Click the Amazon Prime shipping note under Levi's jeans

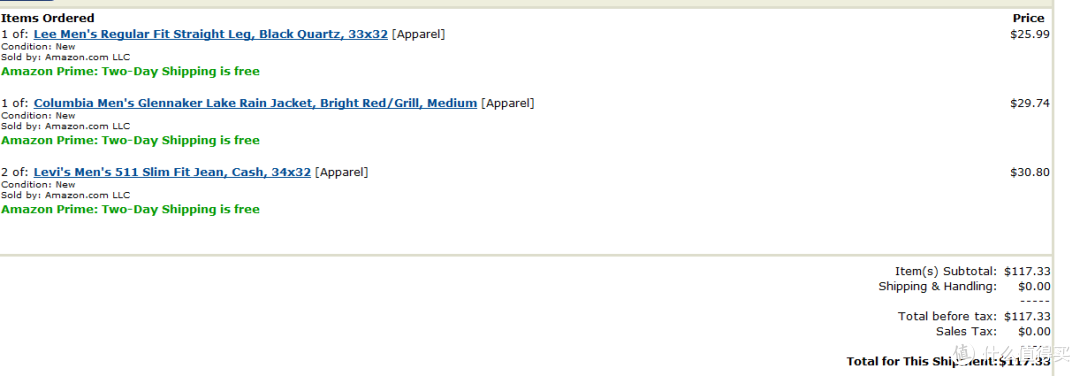coord(130,209)
